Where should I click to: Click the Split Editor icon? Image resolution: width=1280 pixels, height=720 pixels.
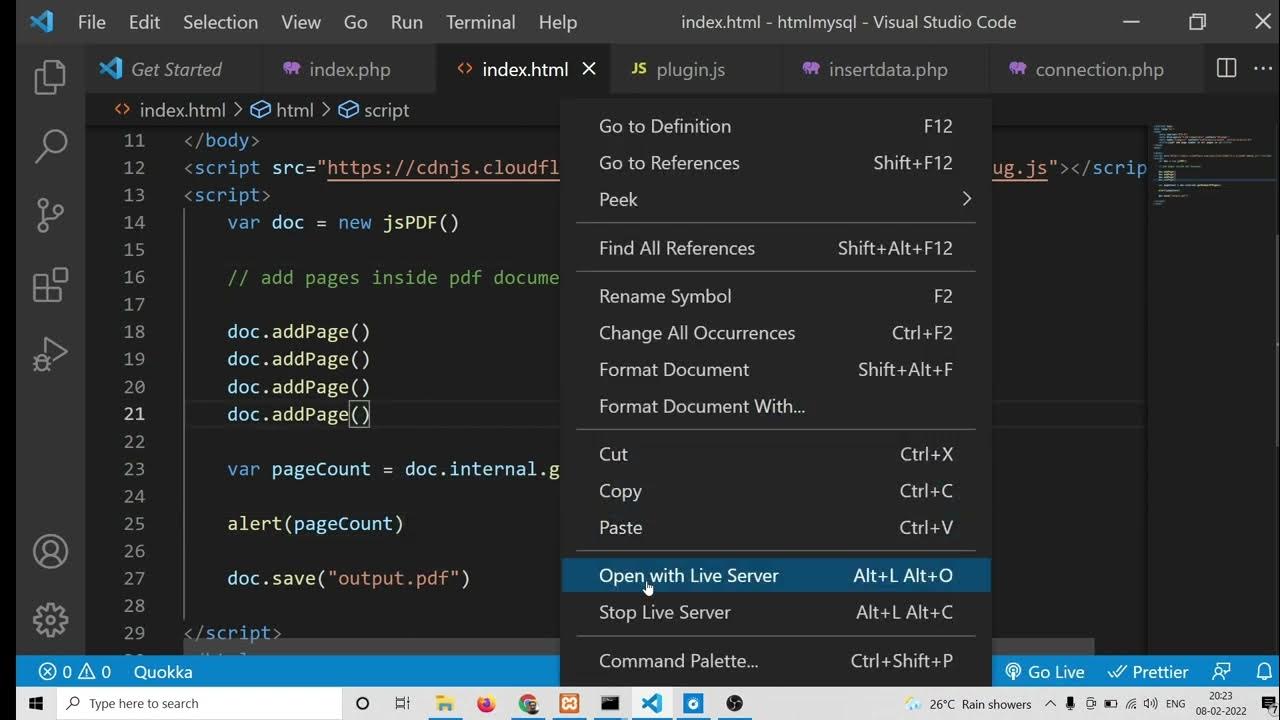pos(1226,69)
